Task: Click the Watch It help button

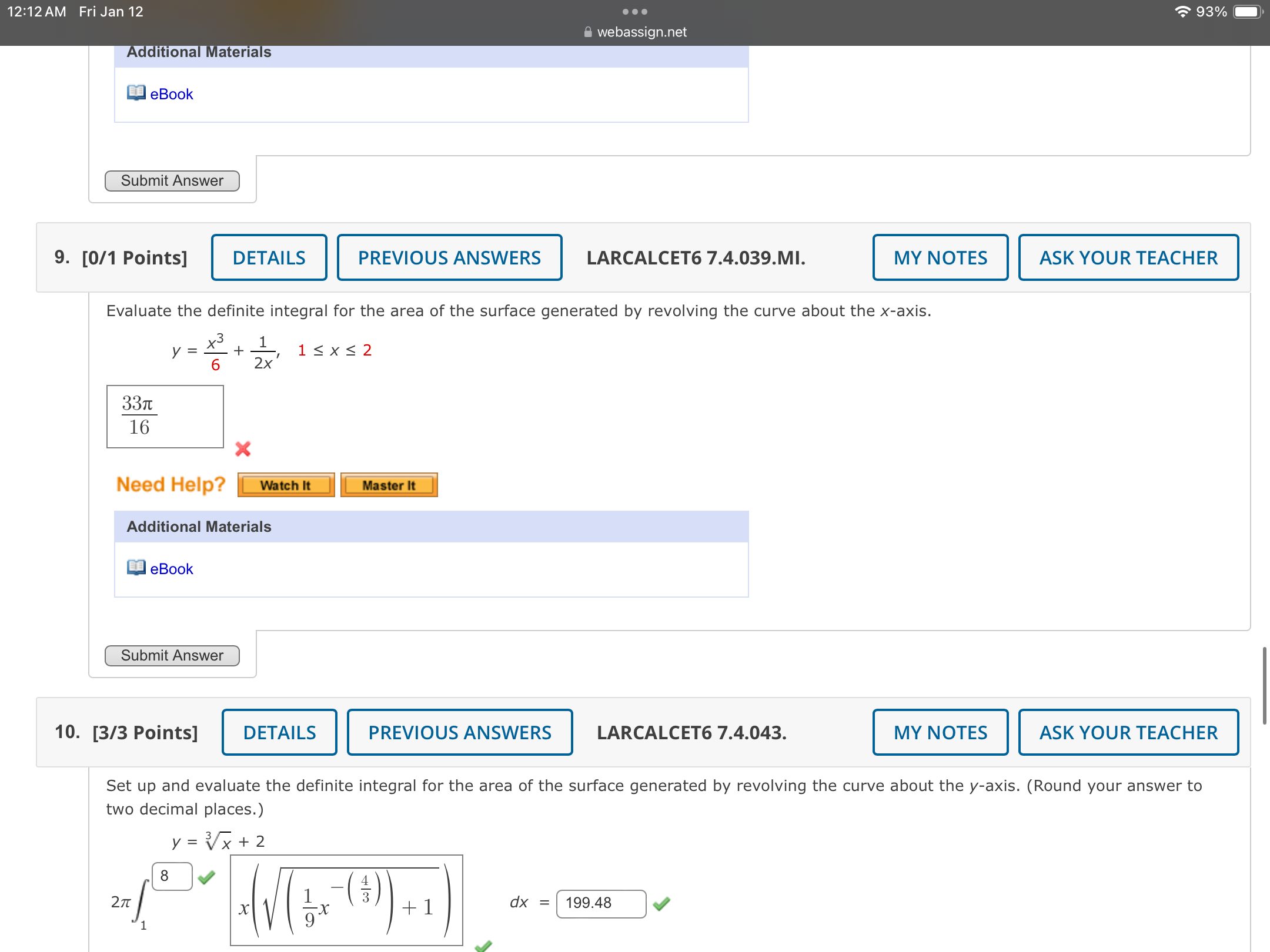Action: 286,485
